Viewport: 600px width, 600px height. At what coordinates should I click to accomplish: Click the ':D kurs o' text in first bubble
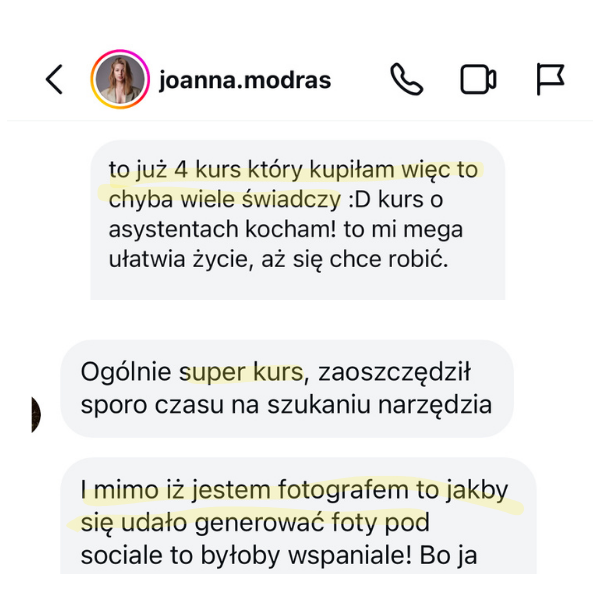pos(396,200)
